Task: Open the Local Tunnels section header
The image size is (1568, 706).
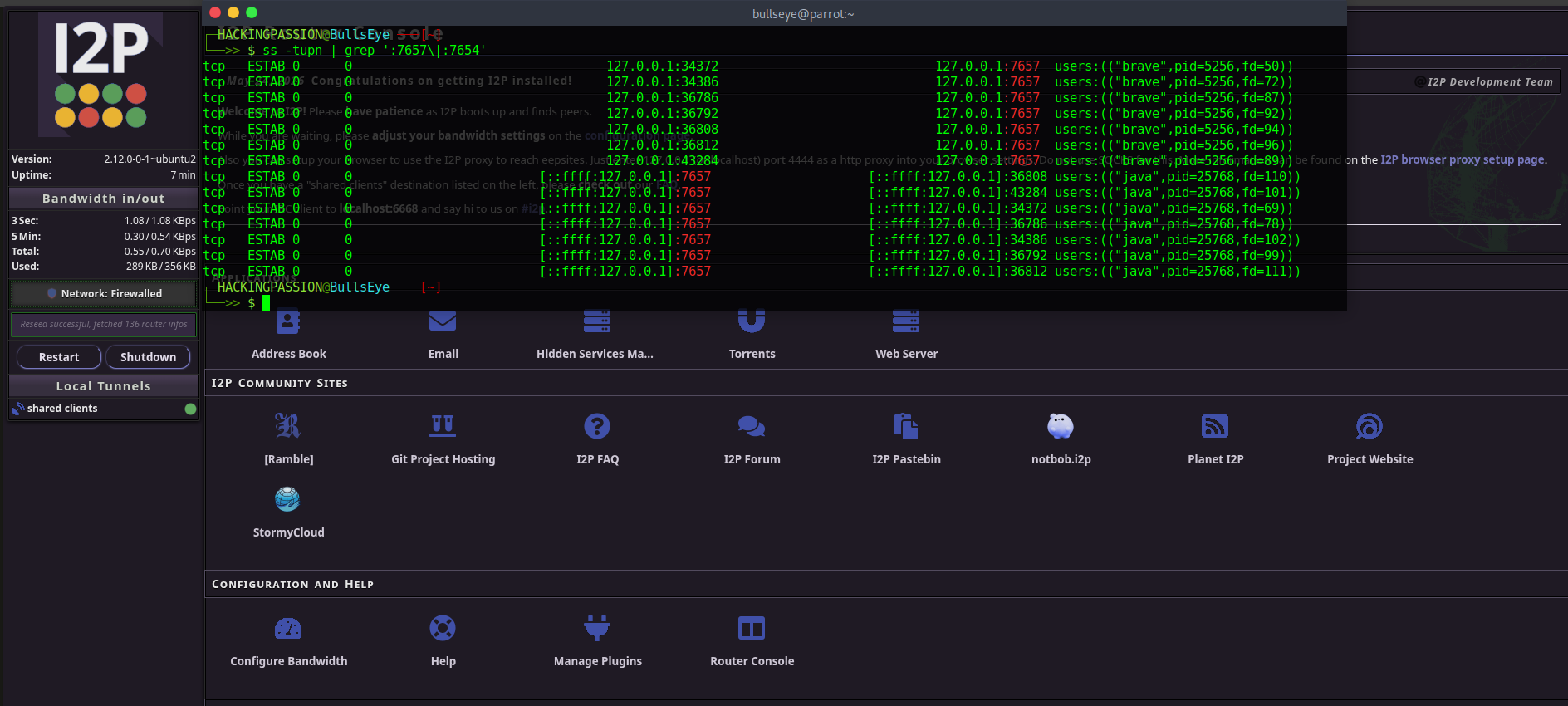Action: (104, 386)
